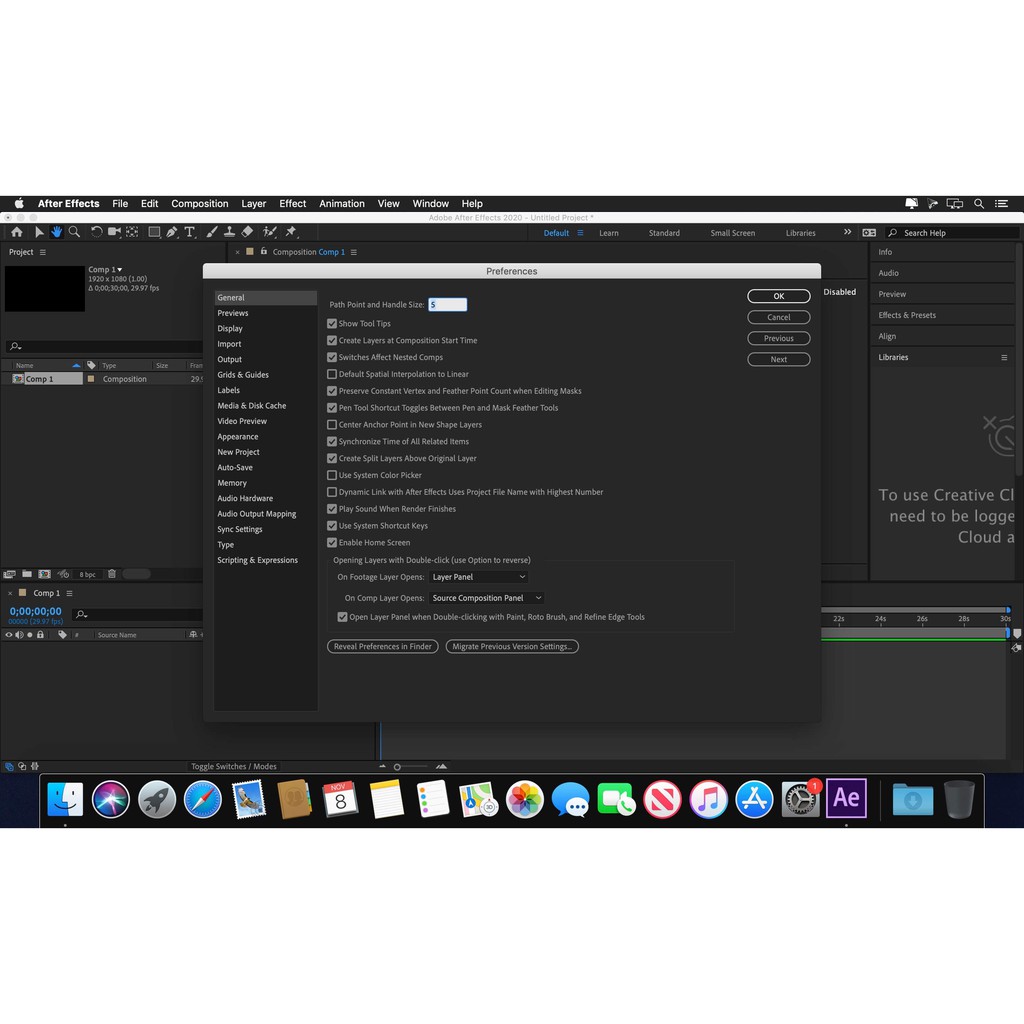
Task: Click the Next button
Action: [x=778, y=359]
